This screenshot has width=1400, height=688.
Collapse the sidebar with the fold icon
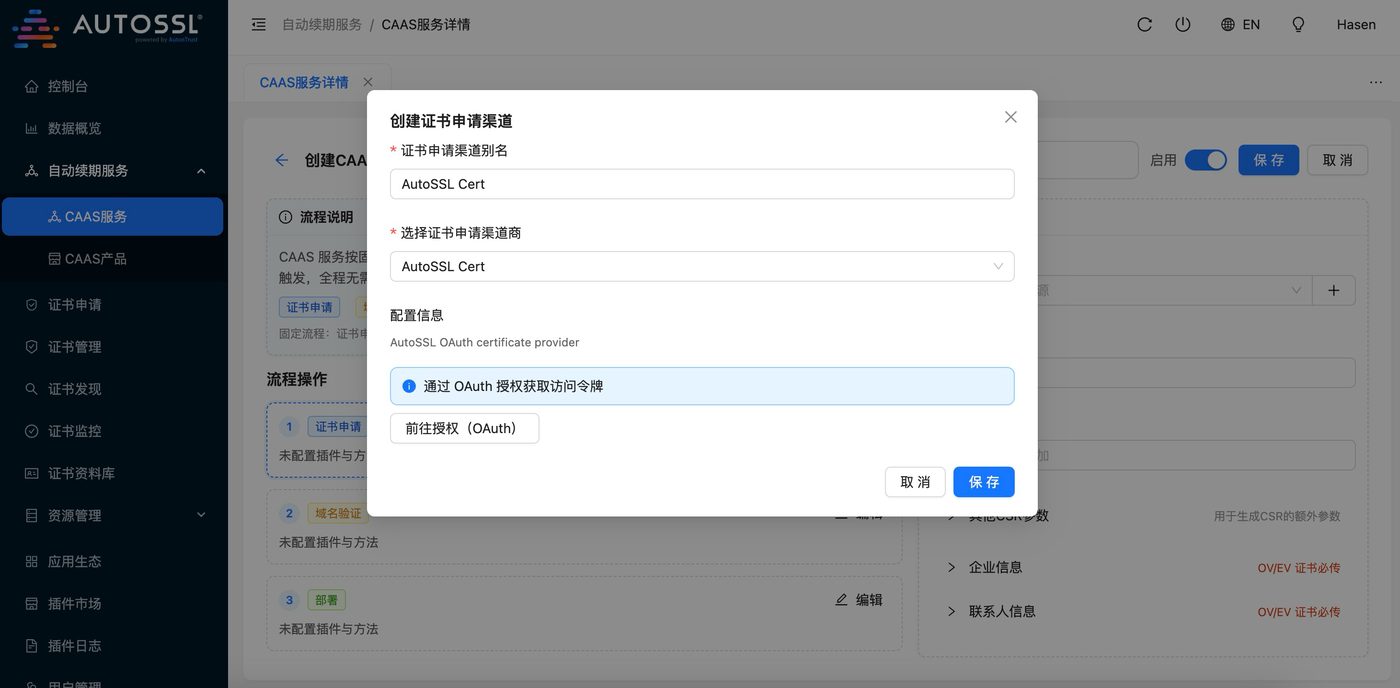pyautogui.click(x=259, y=24)
